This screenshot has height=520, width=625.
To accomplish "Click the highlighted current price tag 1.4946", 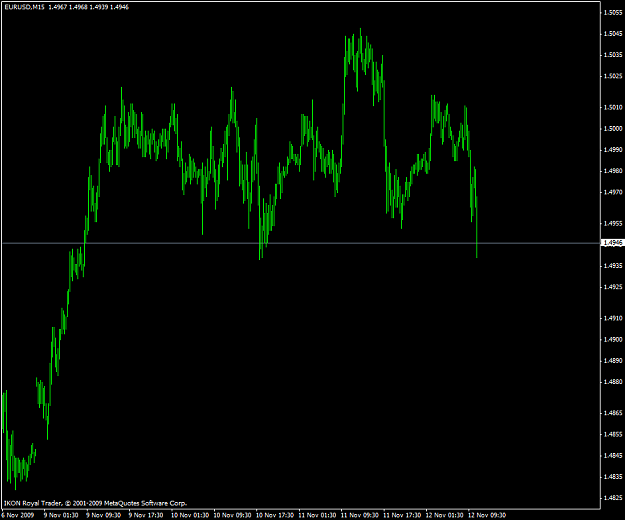I will point(613,243).
